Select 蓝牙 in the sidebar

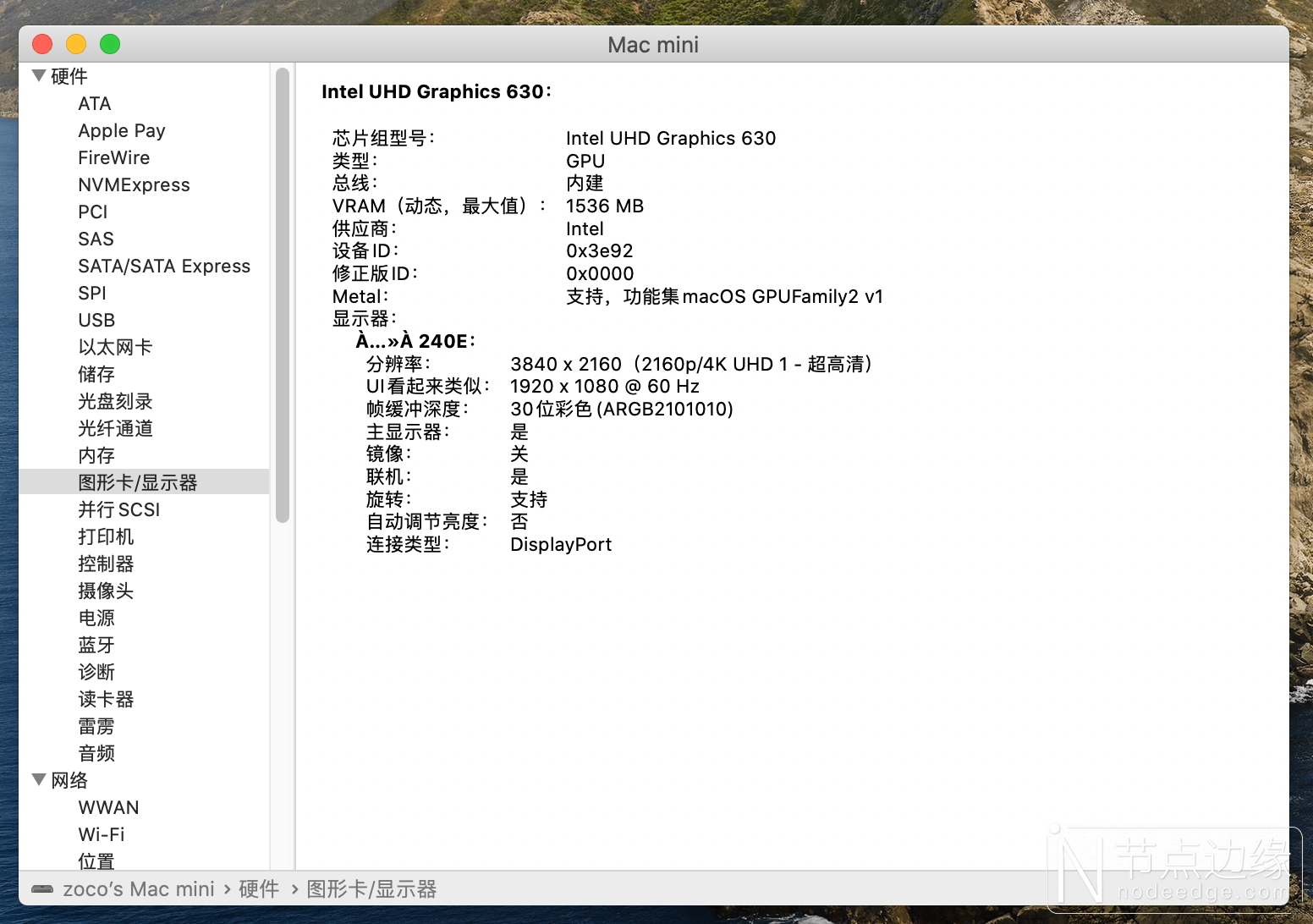pyautogui.click(x=96, y=645)
